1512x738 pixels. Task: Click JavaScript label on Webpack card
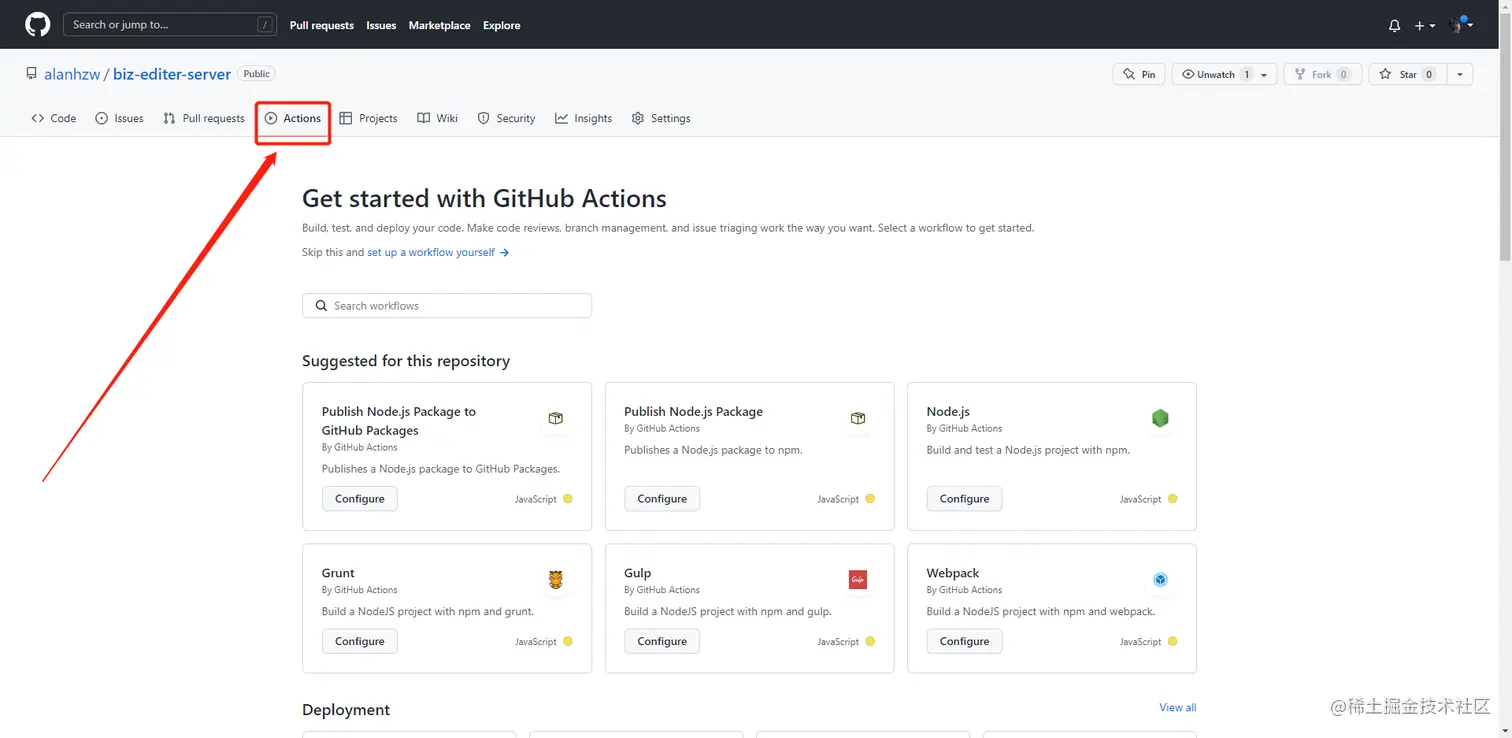[x=1140, y=642]
